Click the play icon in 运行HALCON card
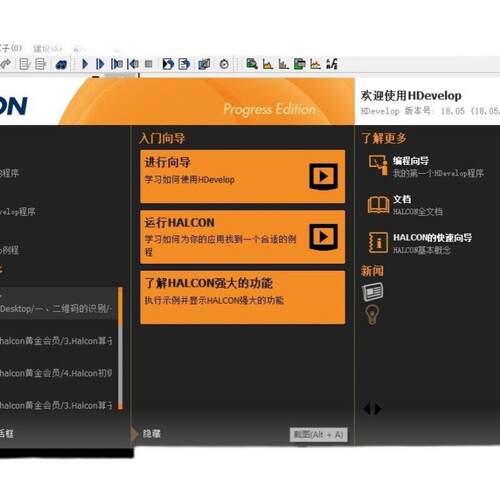This screenshot has width=500, height=500. click(x=323, y=236)
